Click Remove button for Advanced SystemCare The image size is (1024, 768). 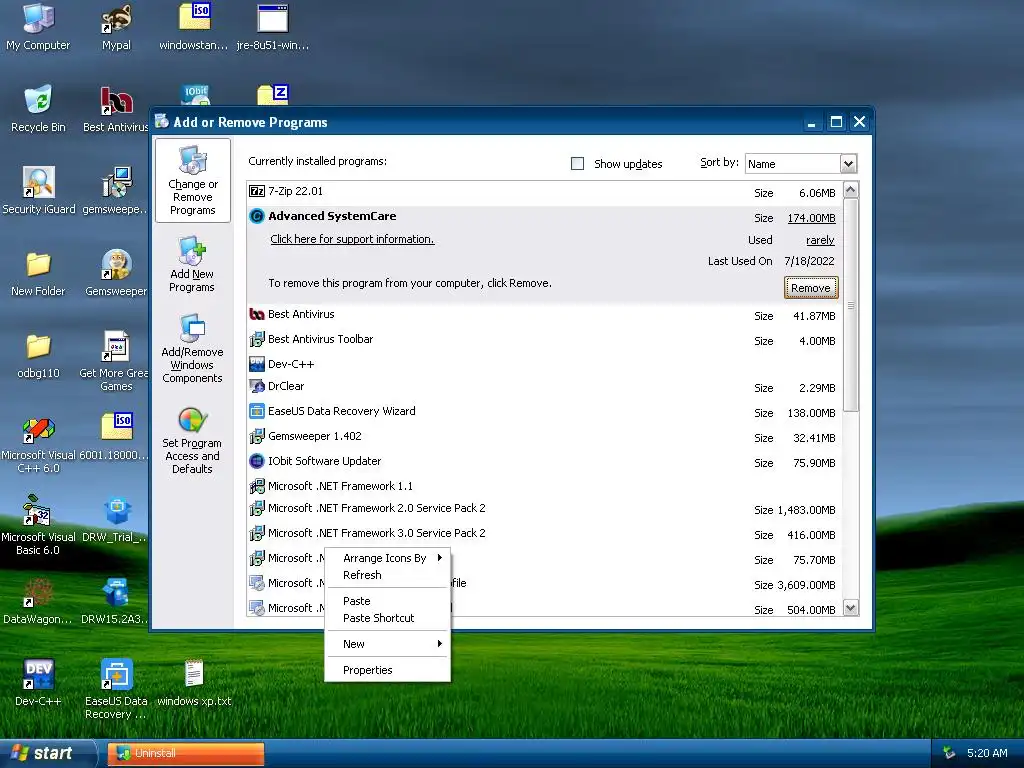[810, 288]
